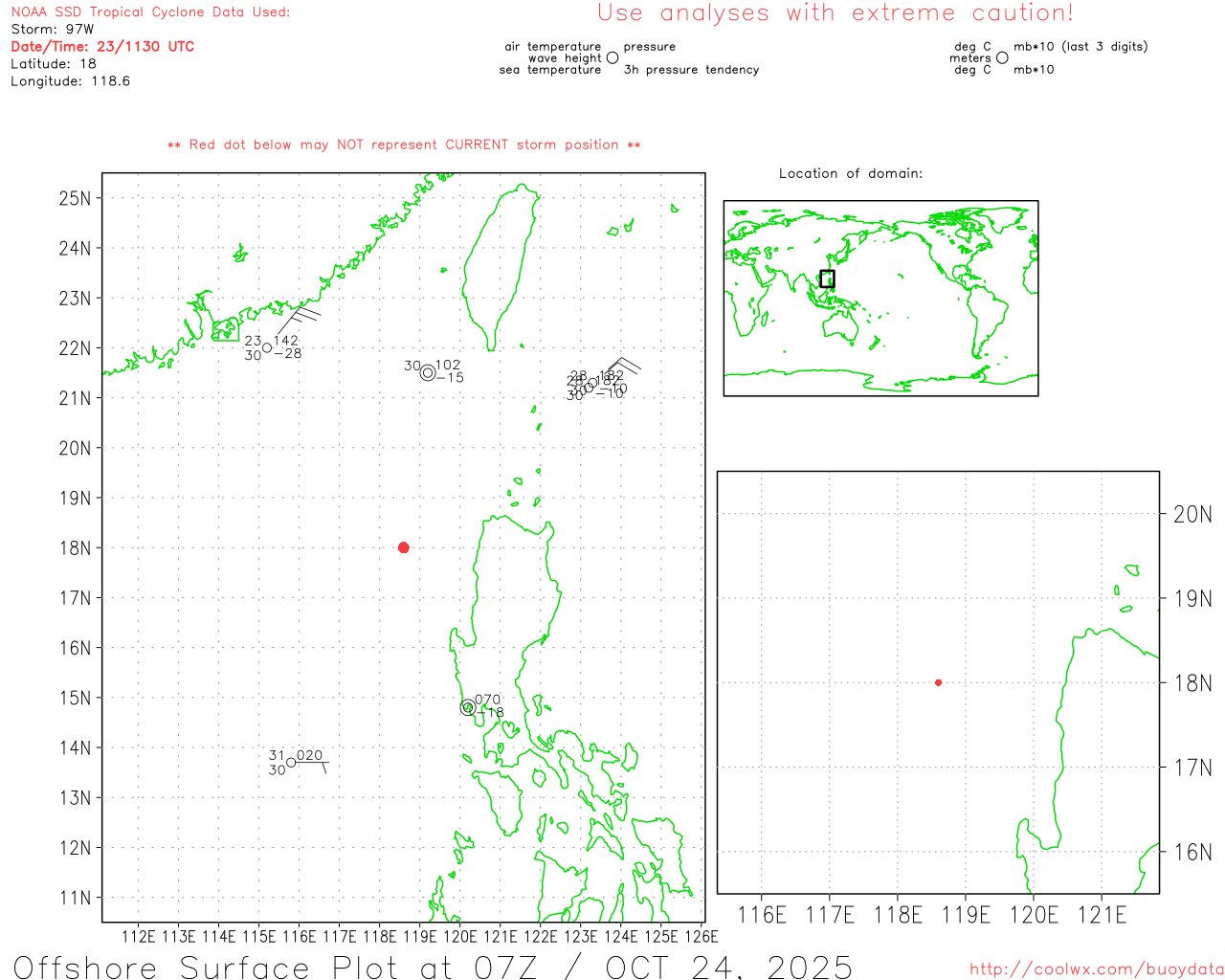Select the station marker reading 070
Image resolution: width=1225 pixels, height=980 pixels.
coord(467,708)
